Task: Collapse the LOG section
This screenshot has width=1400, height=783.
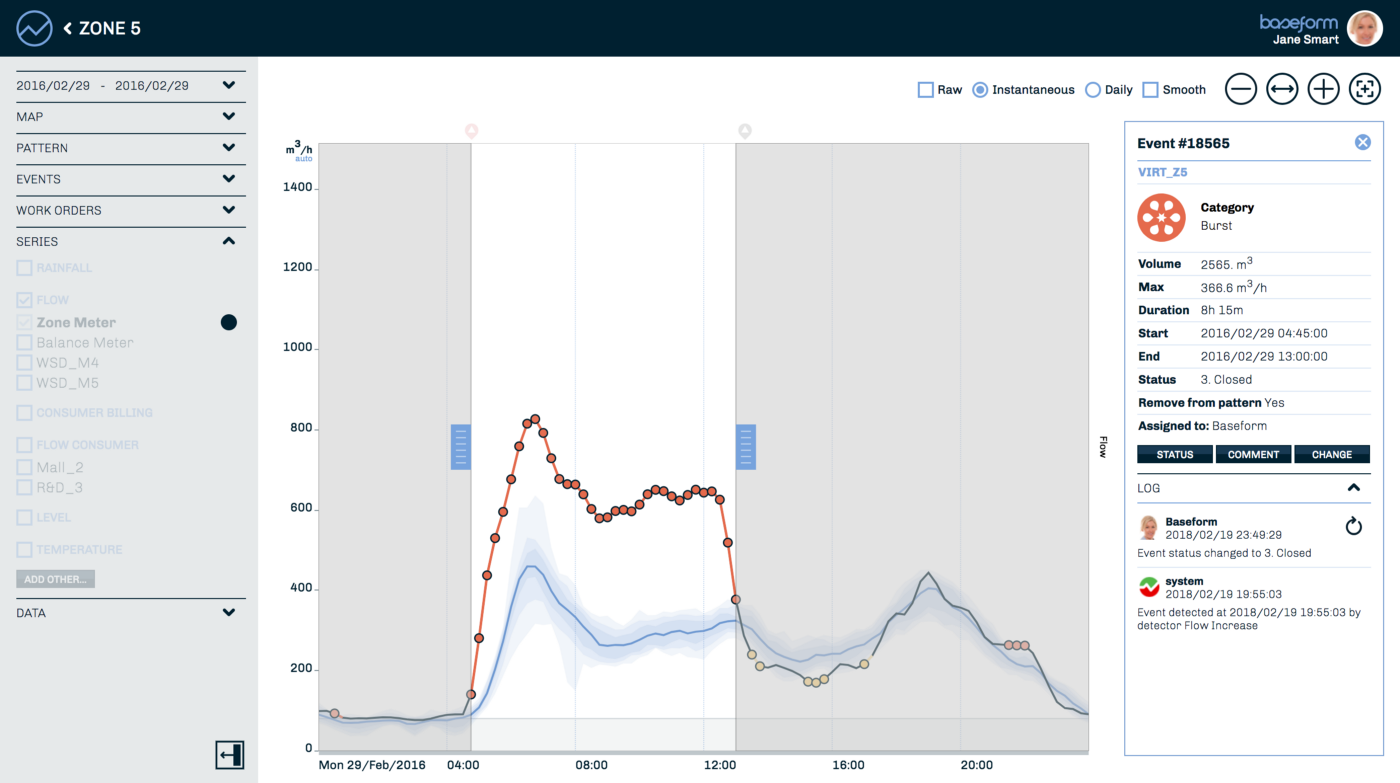Action: [1354, 488]
